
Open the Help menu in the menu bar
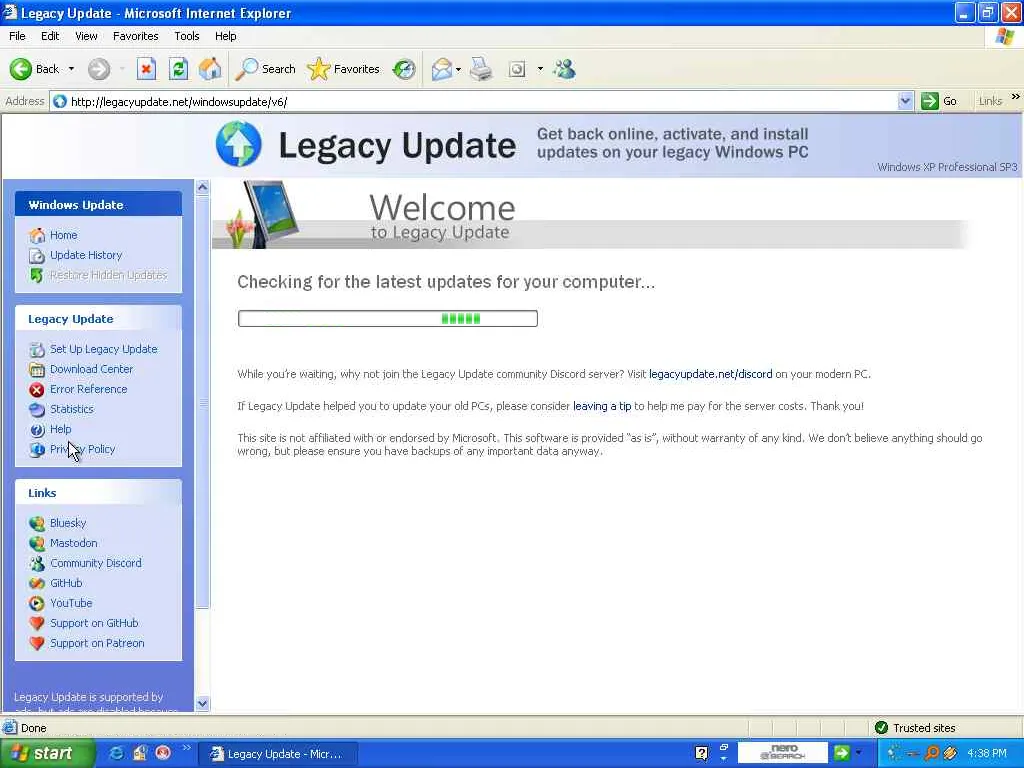(x=225, y=36)
